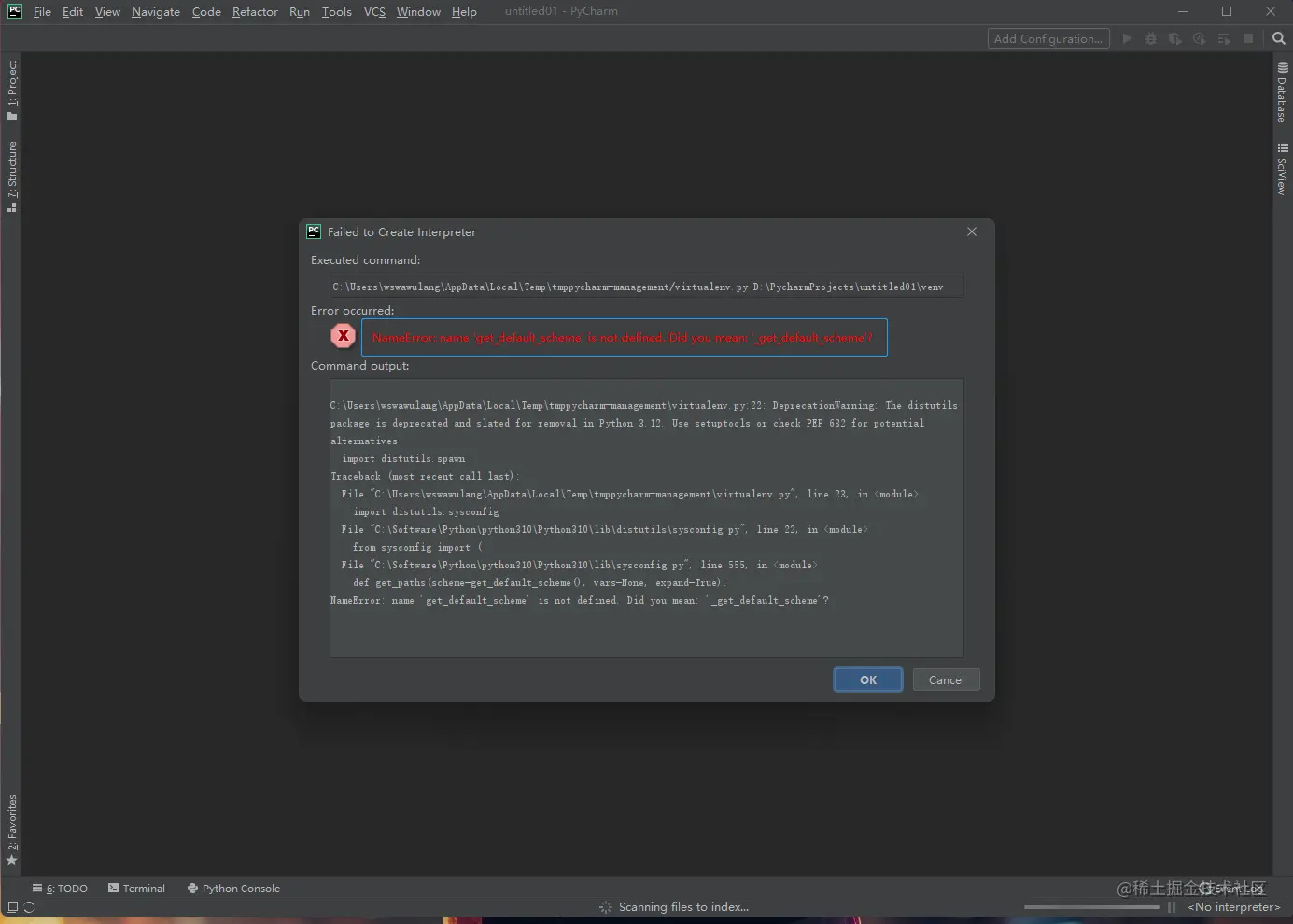Click 'Error occurred:' label
The width and height of the screenshot is (1293, 924).
click(x=352, y=310)
